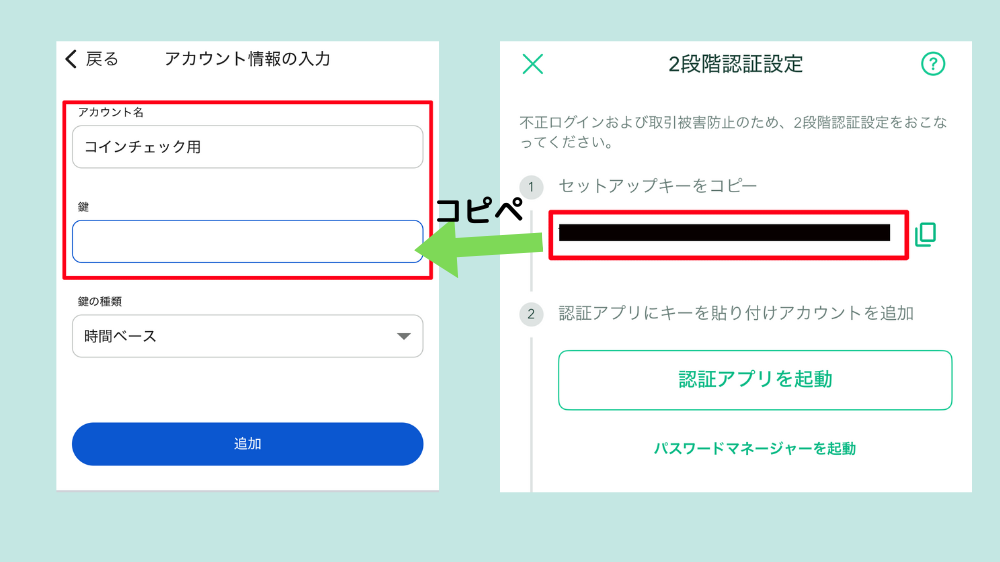Go back via 戻る text

[102, 59]
